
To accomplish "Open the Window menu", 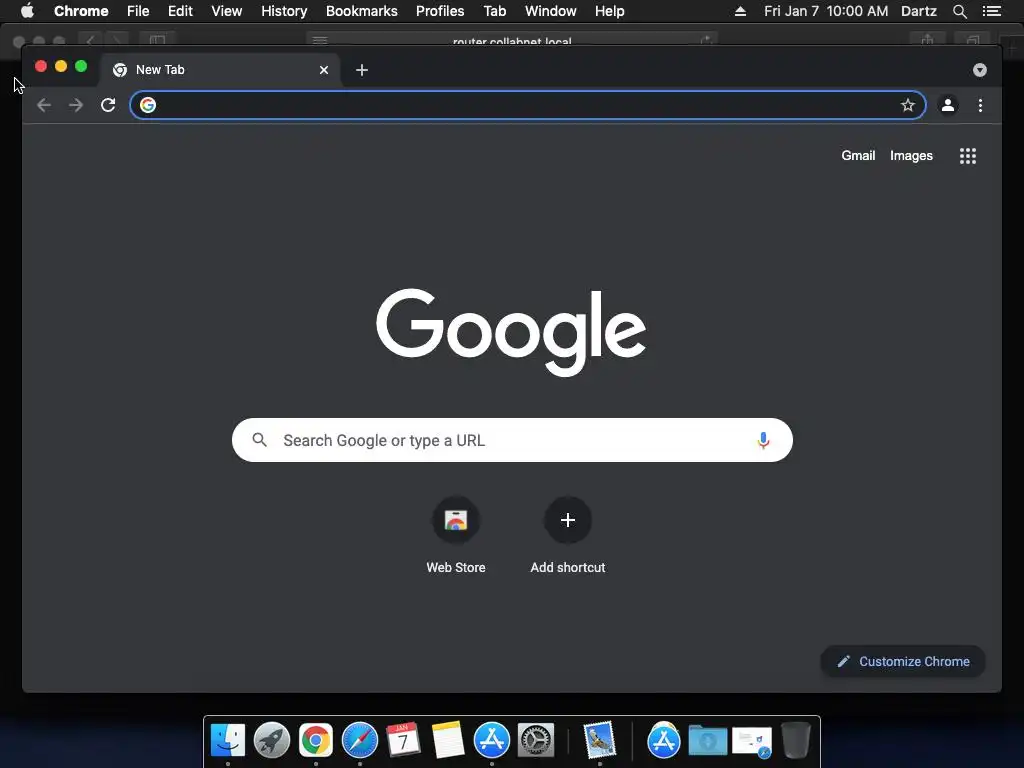I will (x=551, y=11).
